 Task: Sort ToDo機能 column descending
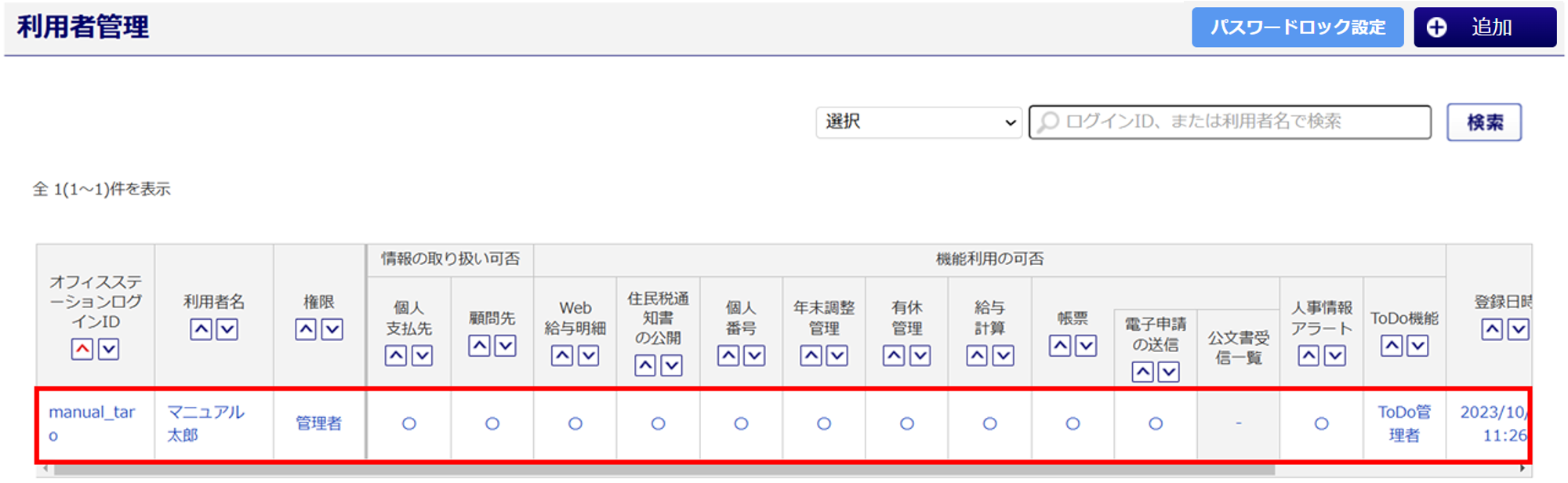pos(1417,346)
